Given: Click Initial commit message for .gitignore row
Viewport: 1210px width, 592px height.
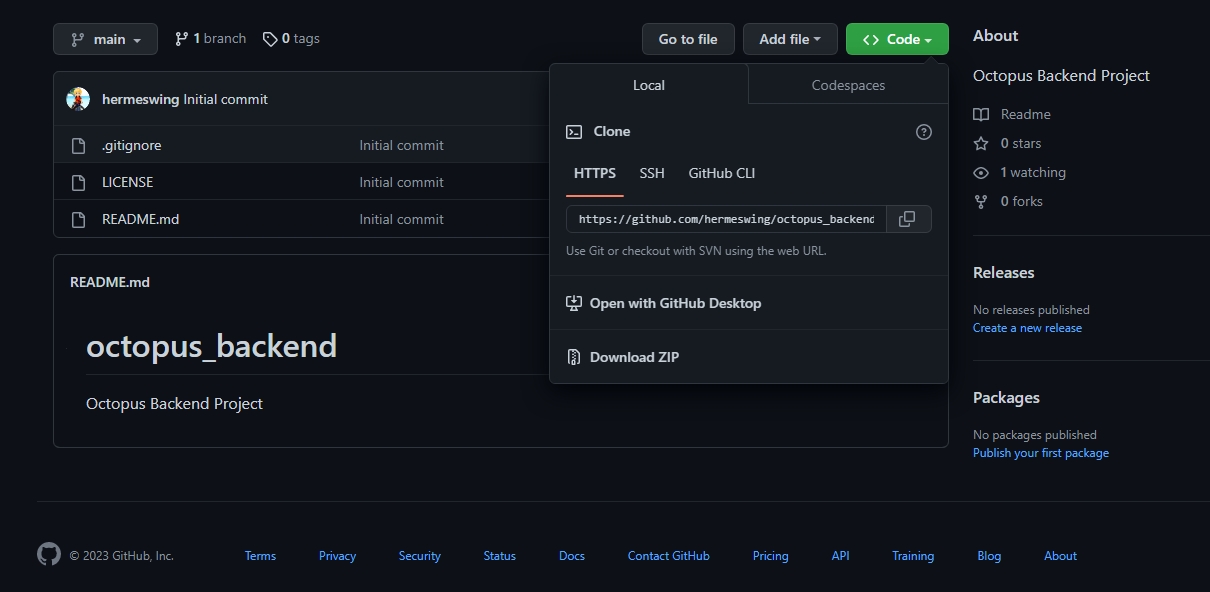Looking at the screenshot, I should pyautogui.click(x=402, y=146).
